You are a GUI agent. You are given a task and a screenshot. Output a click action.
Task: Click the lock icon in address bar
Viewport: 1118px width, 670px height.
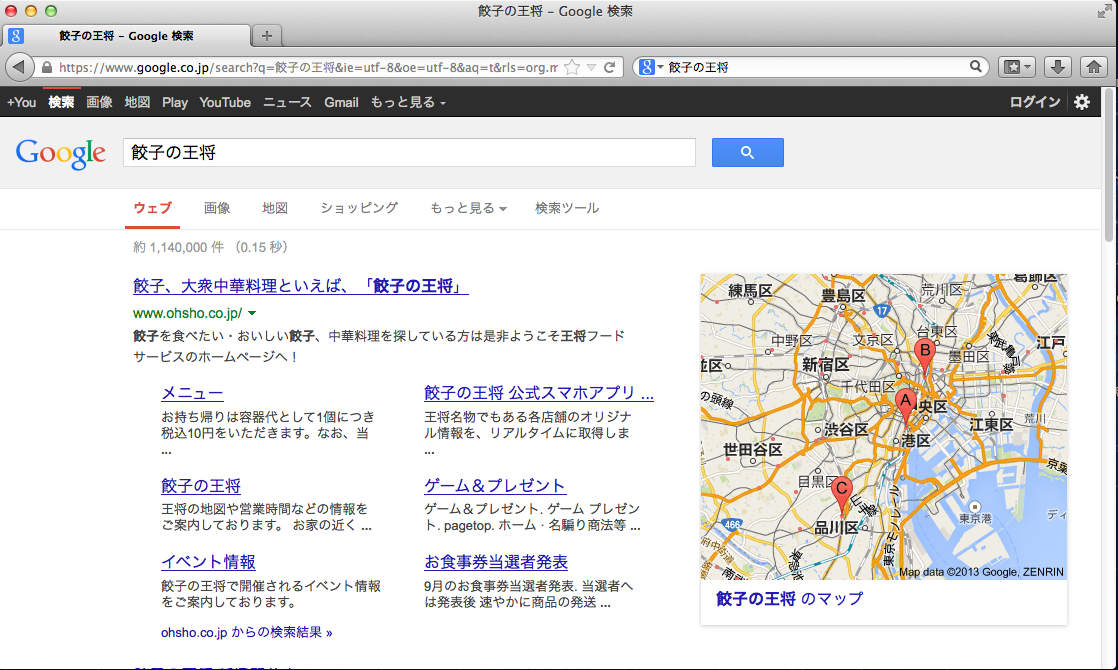pos(47,68)
